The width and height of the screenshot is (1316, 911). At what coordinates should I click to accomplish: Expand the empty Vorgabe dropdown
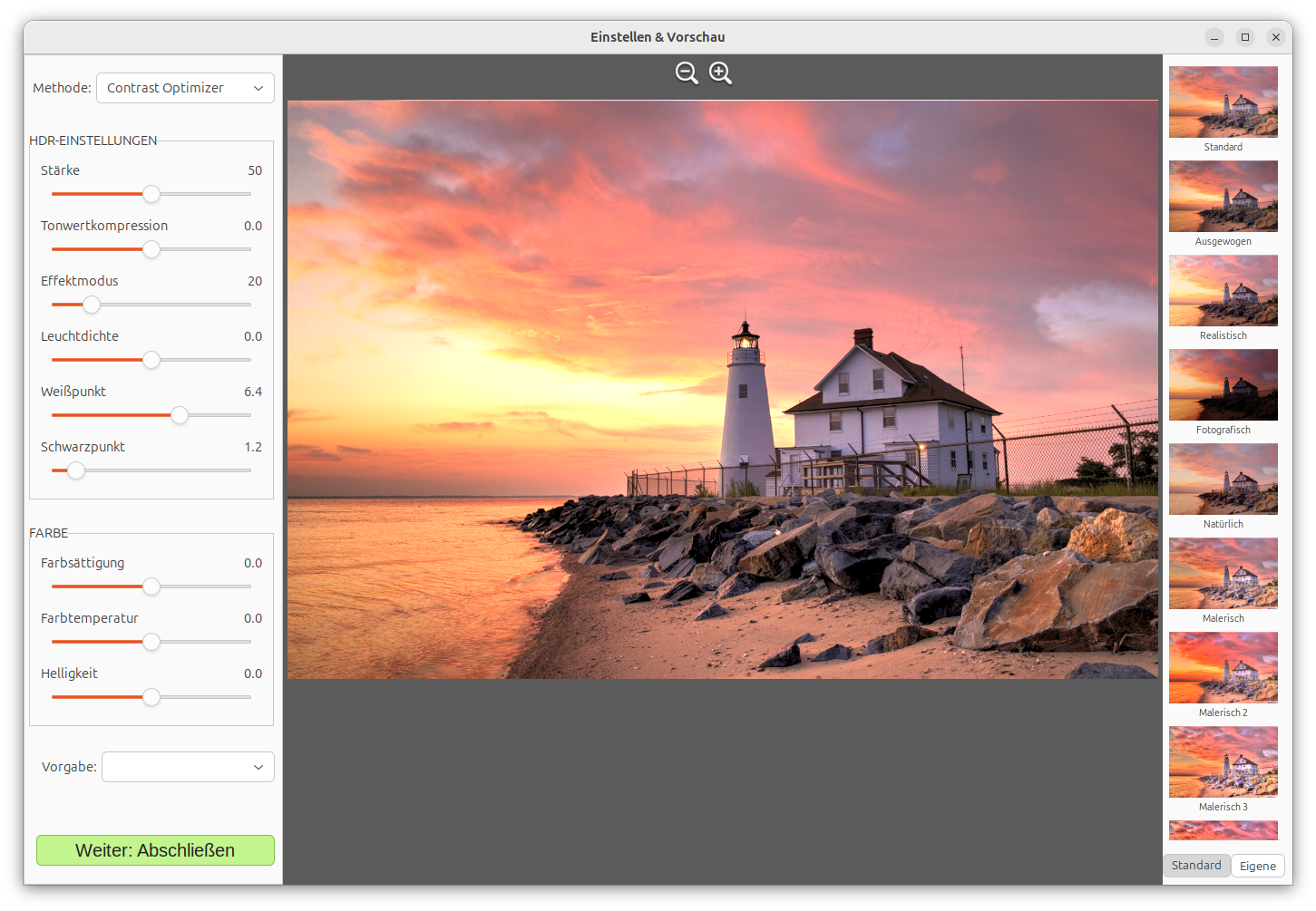(188, 767)
